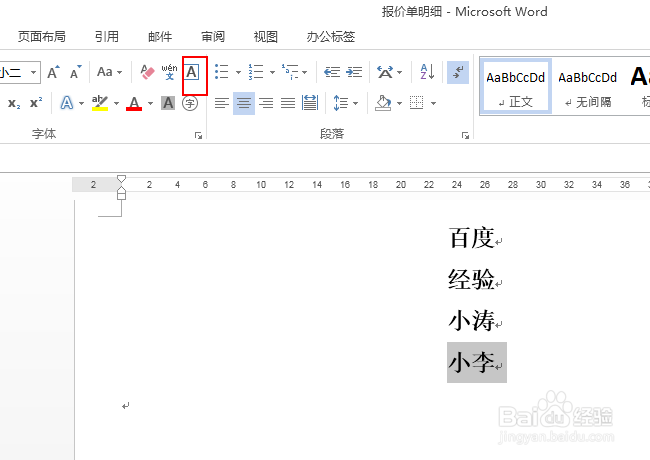Click the Bullets list icon
The image size is (650, 460).
coord(222,72)
